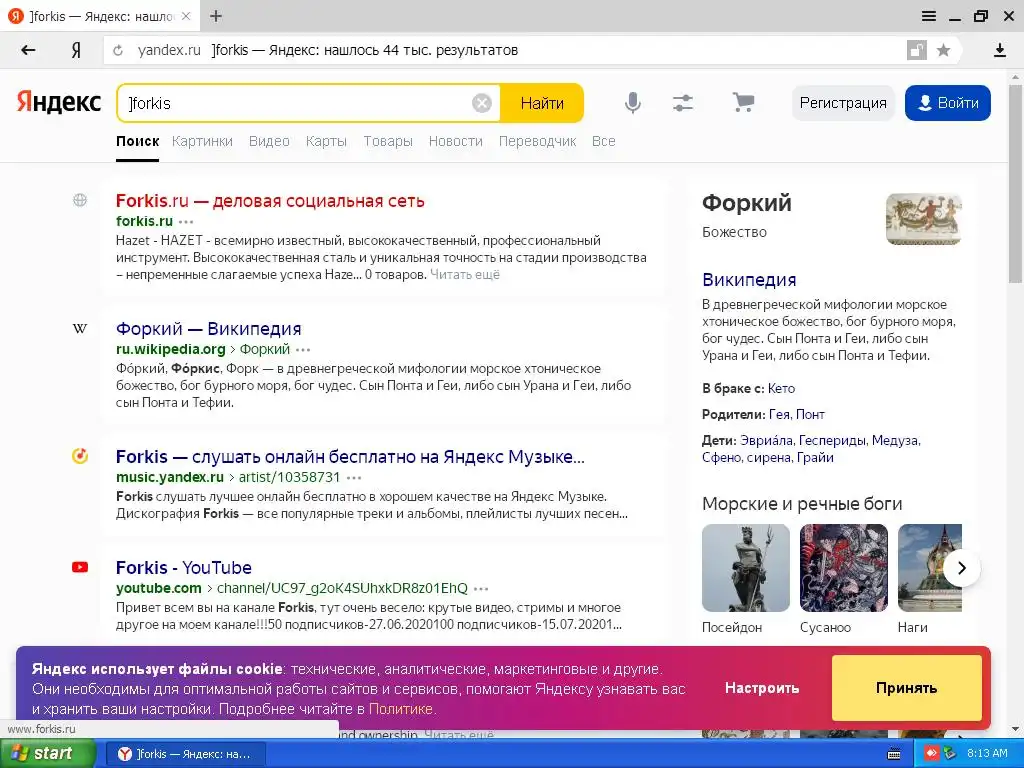
Task: Click the 8:13 AM system clock
Action: point(987,754)
